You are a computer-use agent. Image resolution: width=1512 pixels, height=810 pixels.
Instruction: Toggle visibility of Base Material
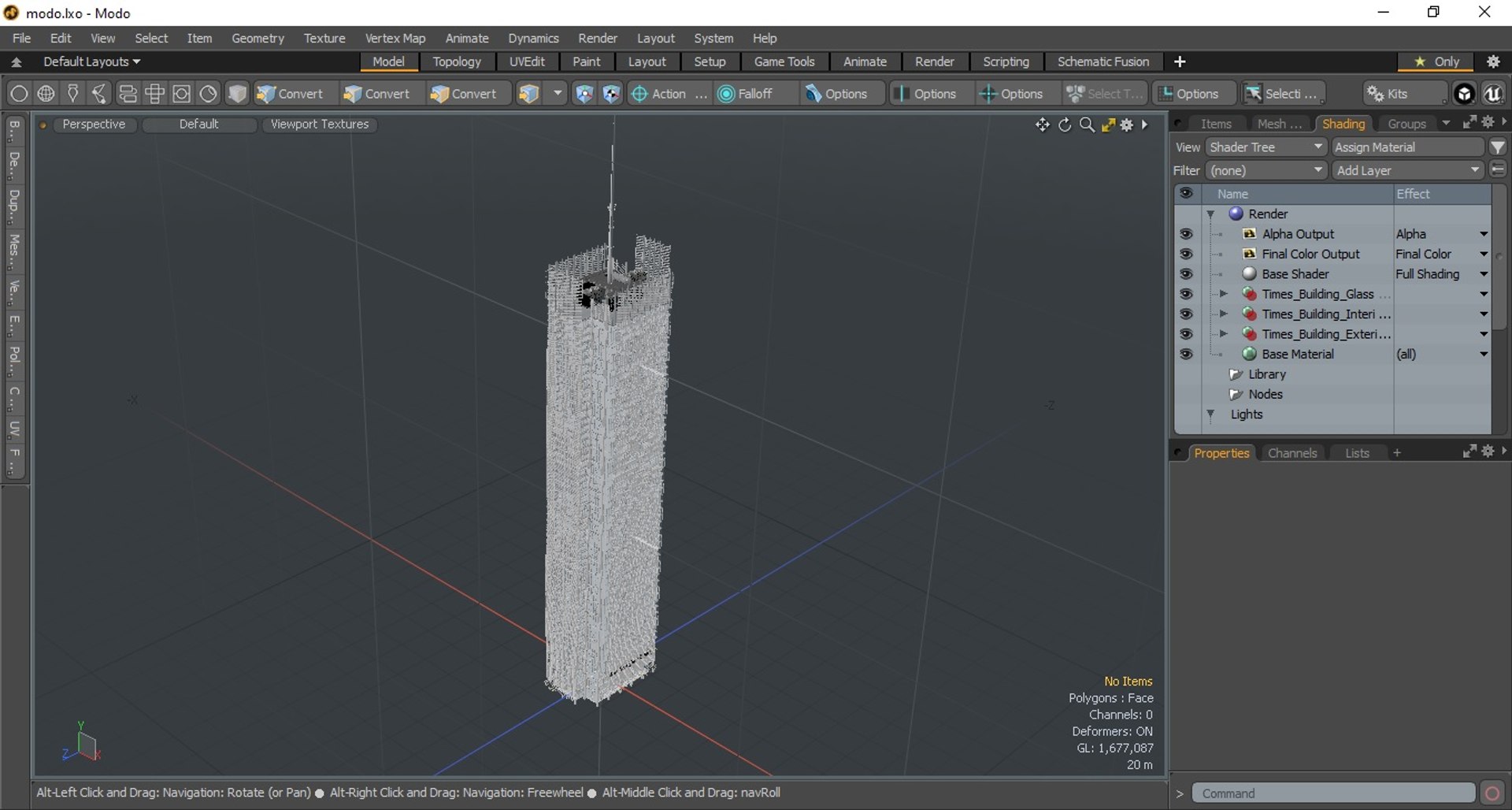[x=1186, y=355]
